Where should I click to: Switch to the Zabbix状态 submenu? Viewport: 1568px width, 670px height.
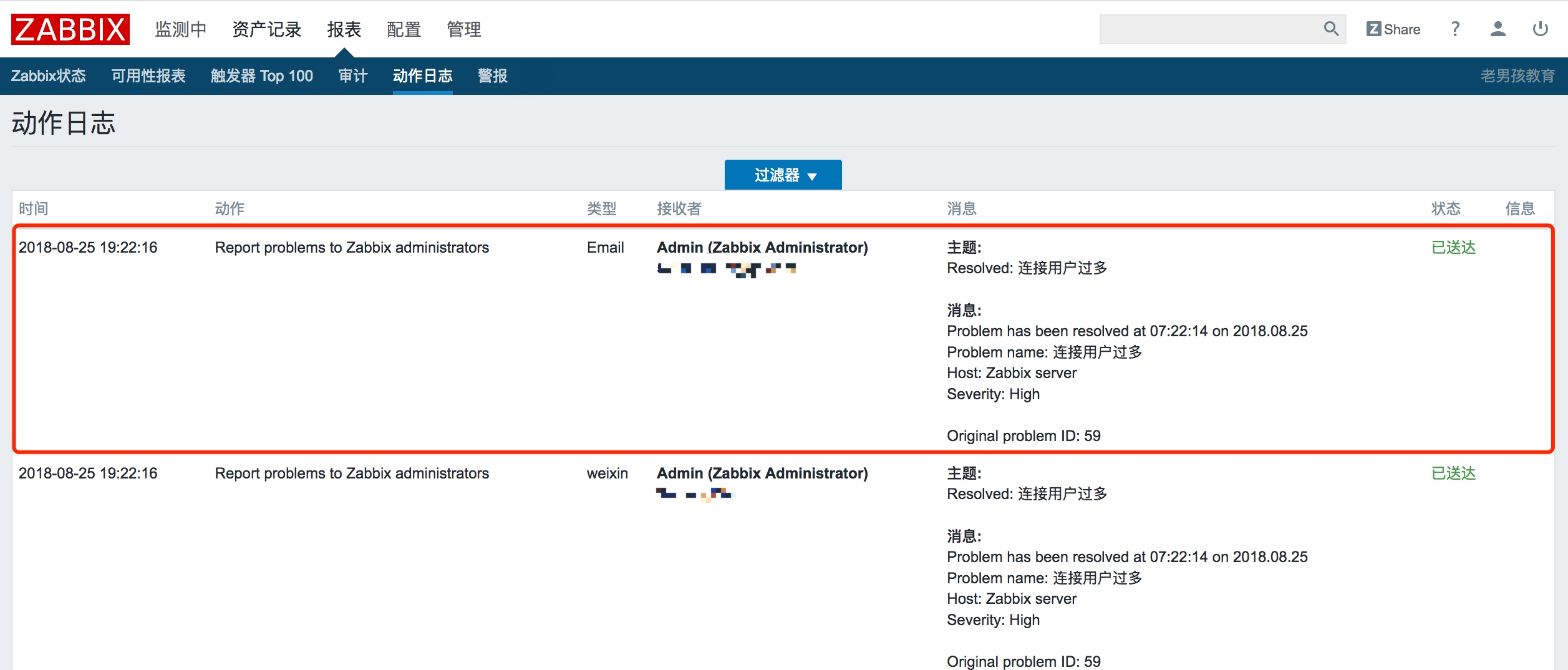(49, 76)
